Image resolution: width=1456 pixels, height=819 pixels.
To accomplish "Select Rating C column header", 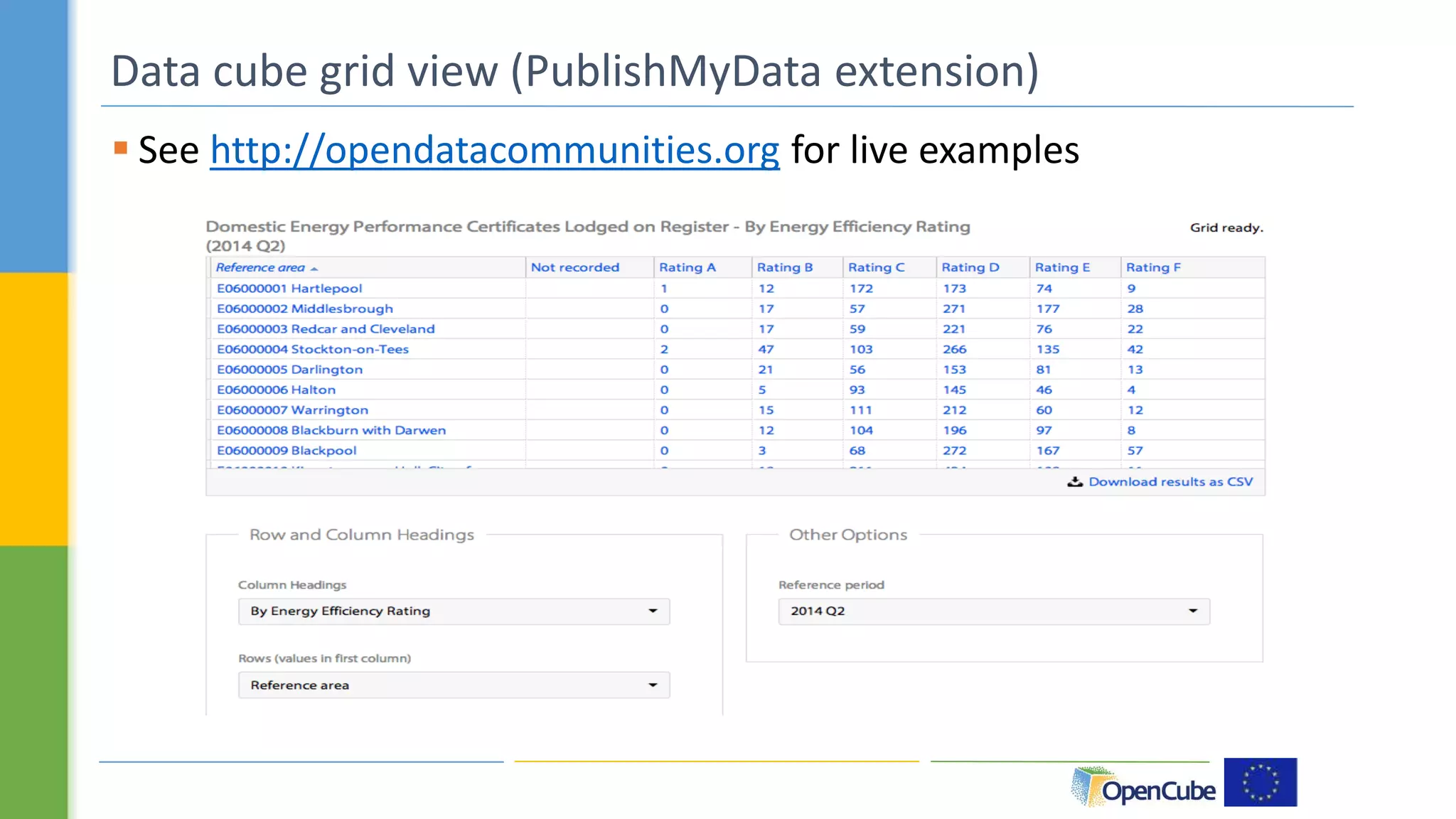I will (877, 267).
